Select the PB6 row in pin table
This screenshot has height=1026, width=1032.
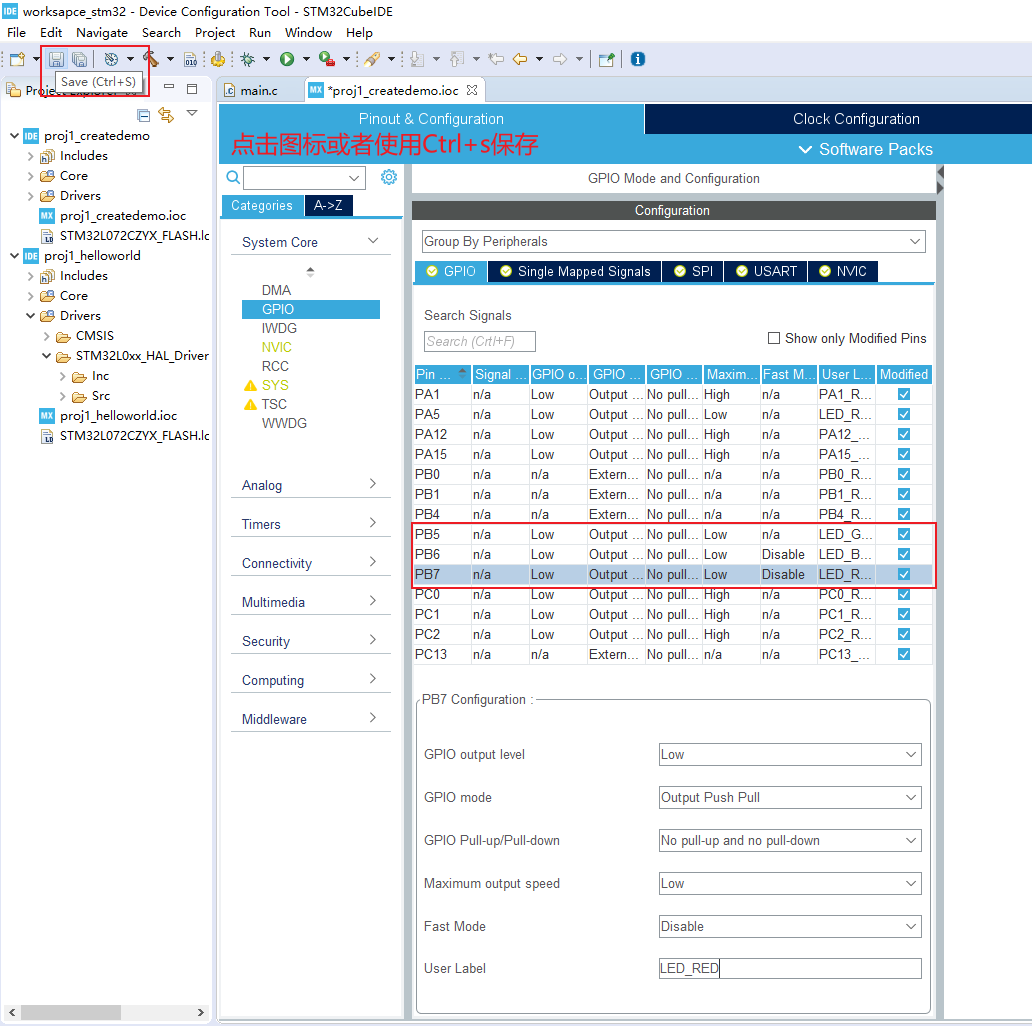tap(673, 554)
